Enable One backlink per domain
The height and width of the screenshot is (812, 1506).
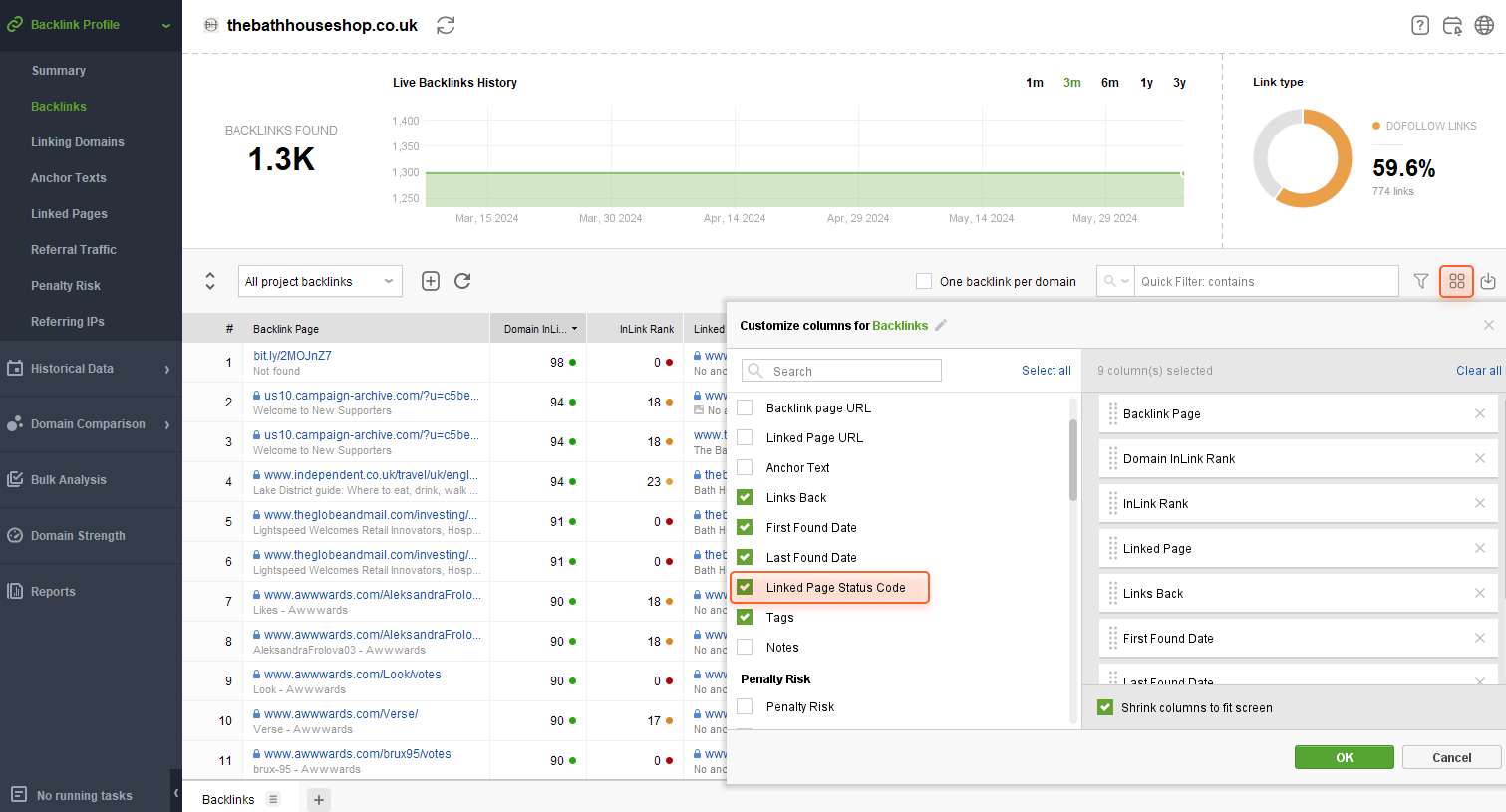(924, 281)
